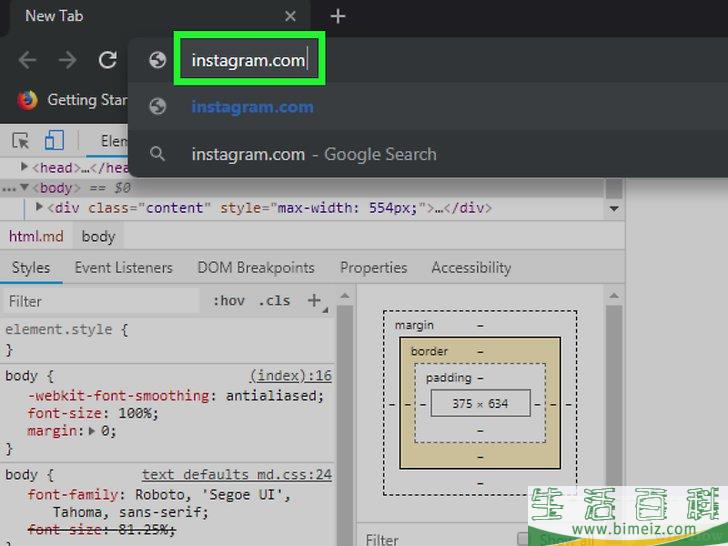
Task: Open the (index):16 source link
Action: [291, 375]
